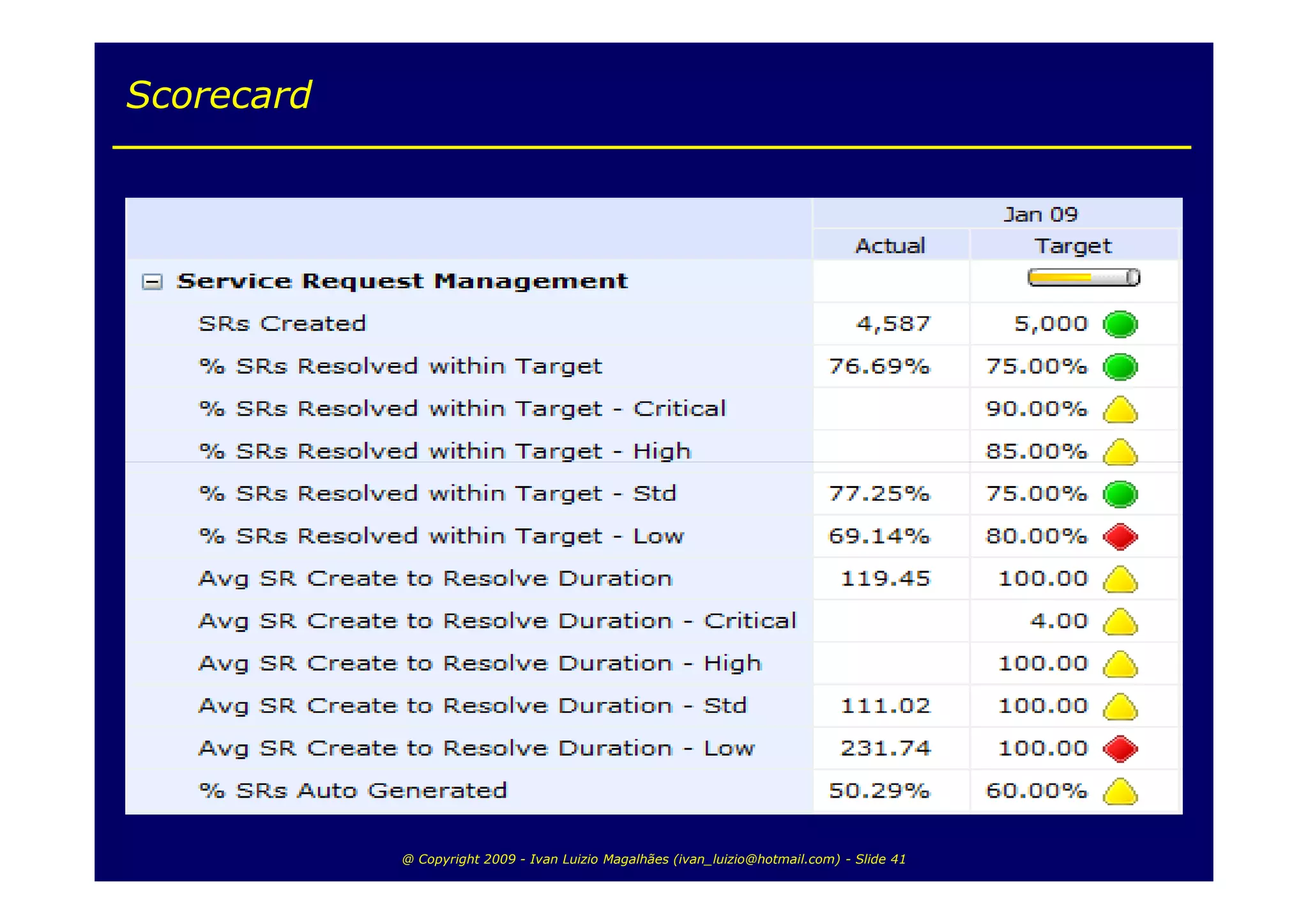The height and width of the screenshot is (924, 1308).
Task: Click the target value 85.00%
Action: coord(1037,451)
